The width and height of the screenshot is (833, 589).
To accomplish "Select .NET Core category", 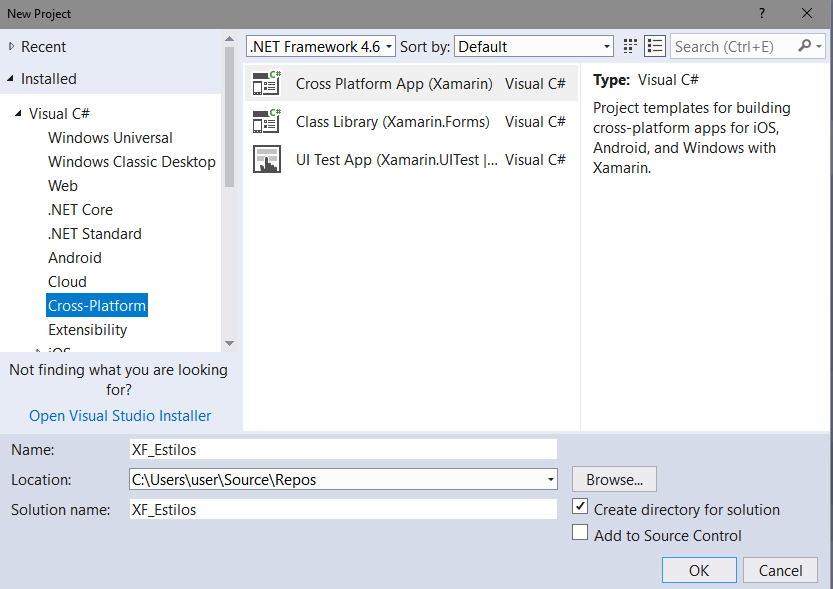I will 80,209.
